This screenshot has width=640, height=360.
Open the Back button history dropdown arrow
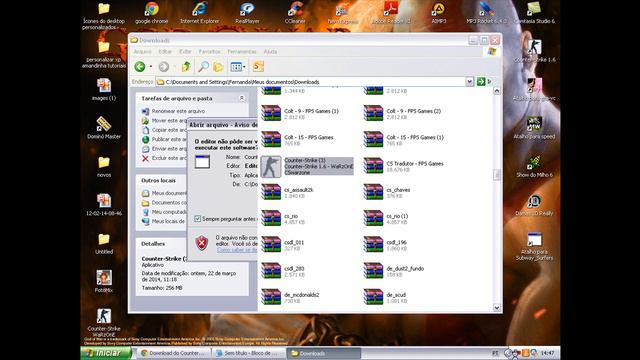[151, 67]
